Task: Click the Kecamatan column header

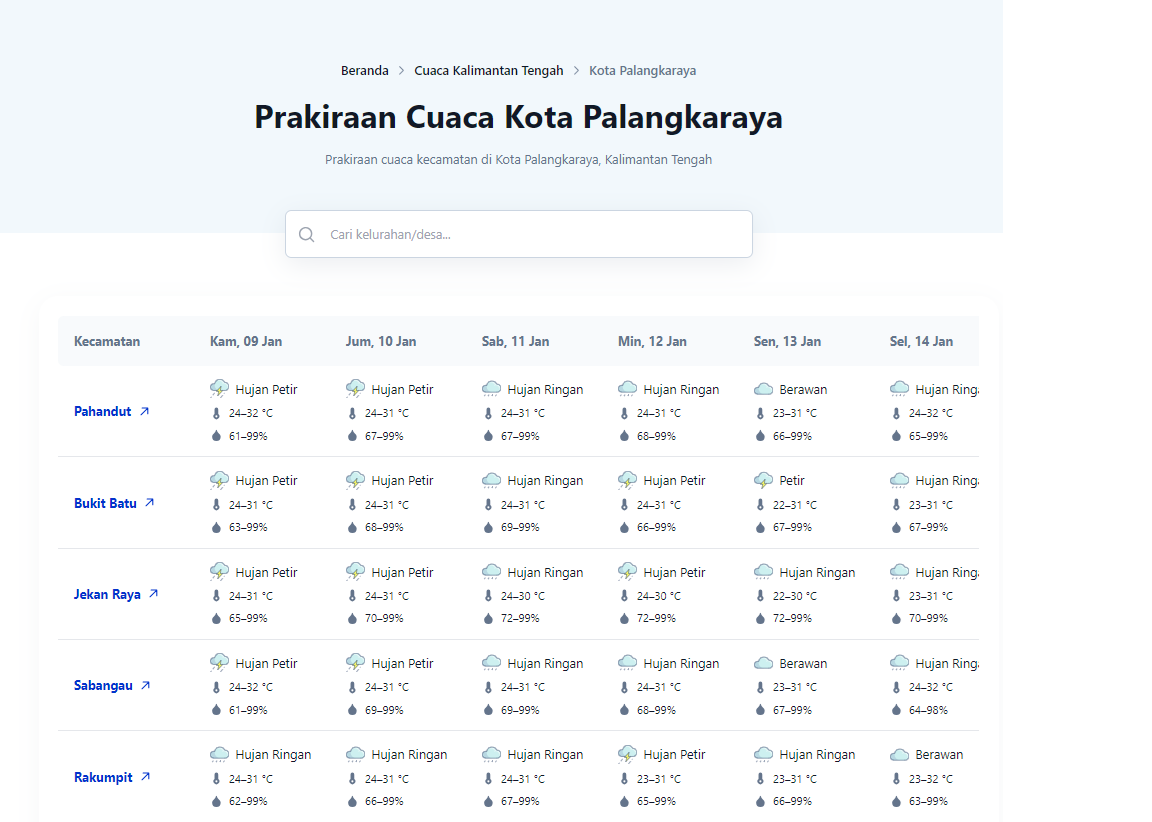Action: pos(107,342)
